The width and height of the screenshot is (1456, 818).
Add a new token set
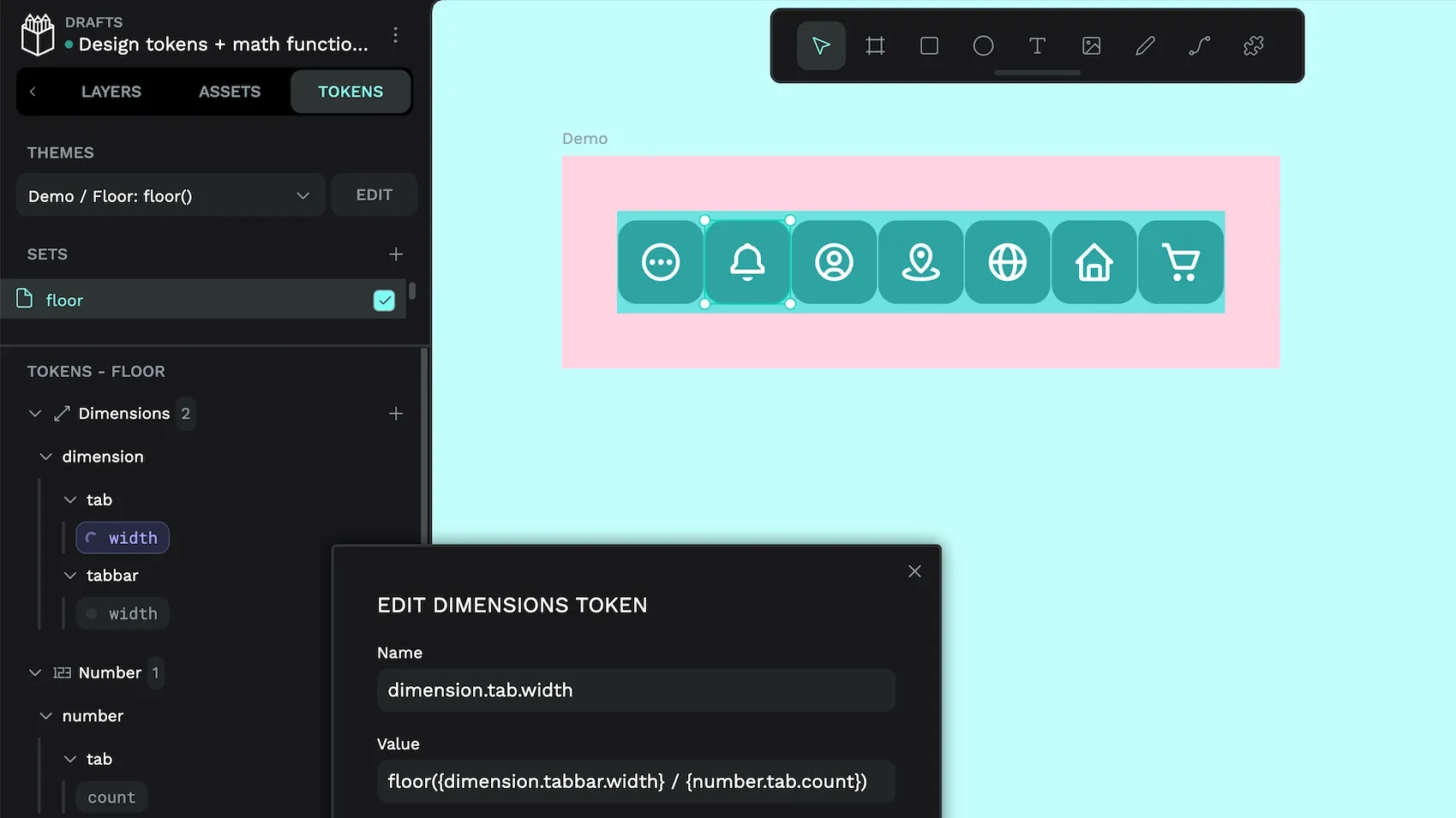pos(396,254)
